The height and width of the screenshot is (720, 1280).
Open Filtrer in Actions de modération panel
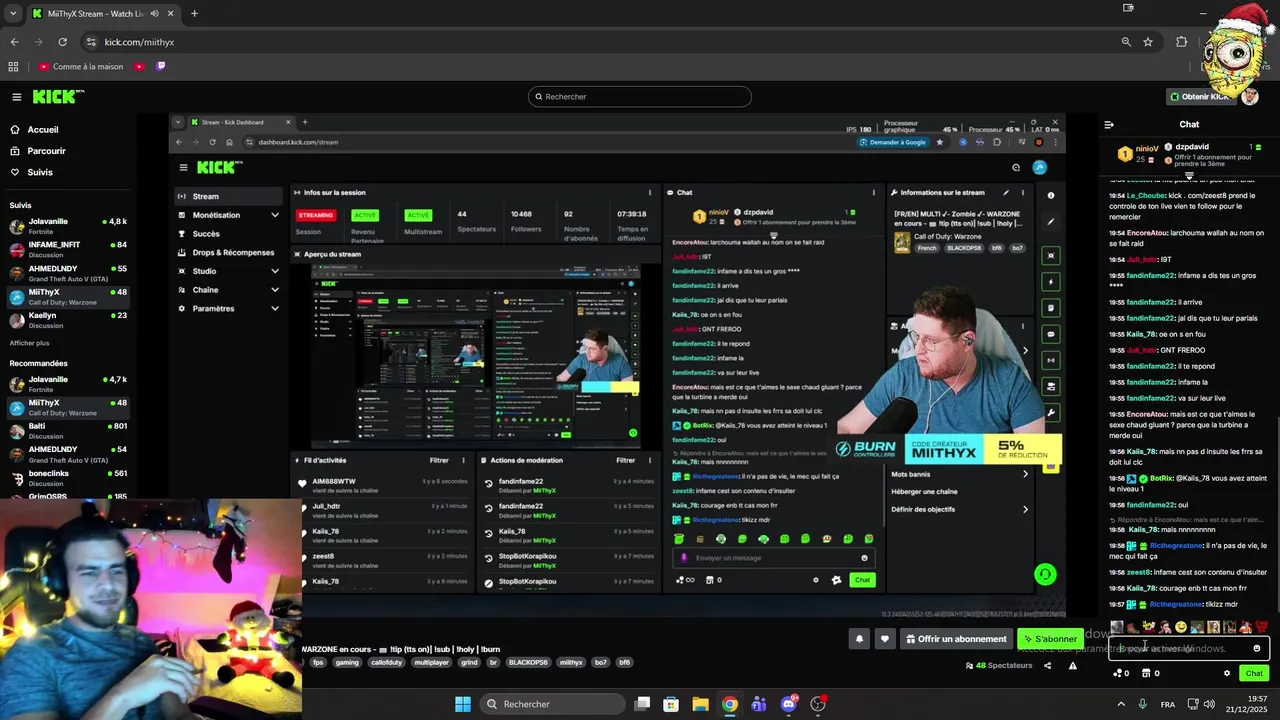(x=626, y=461)
